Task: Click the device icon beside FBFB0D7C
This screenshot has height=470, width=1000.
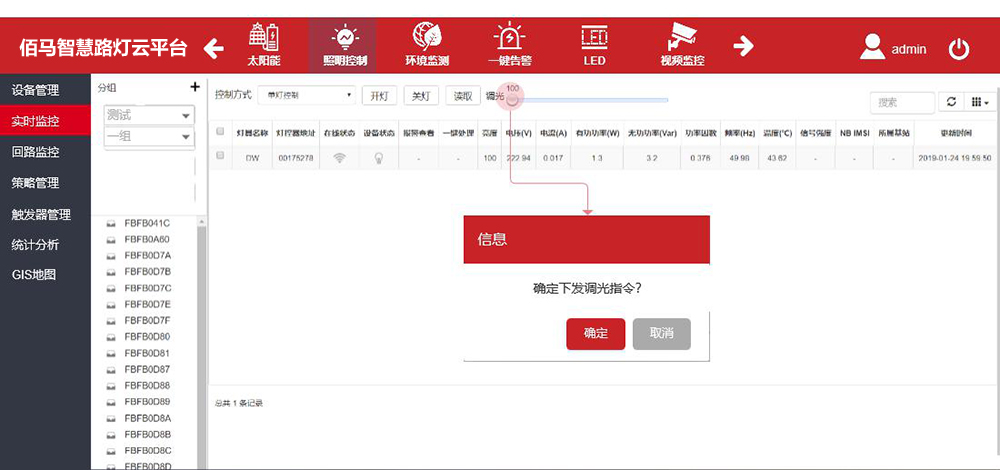Action: (x=111, y=288)
